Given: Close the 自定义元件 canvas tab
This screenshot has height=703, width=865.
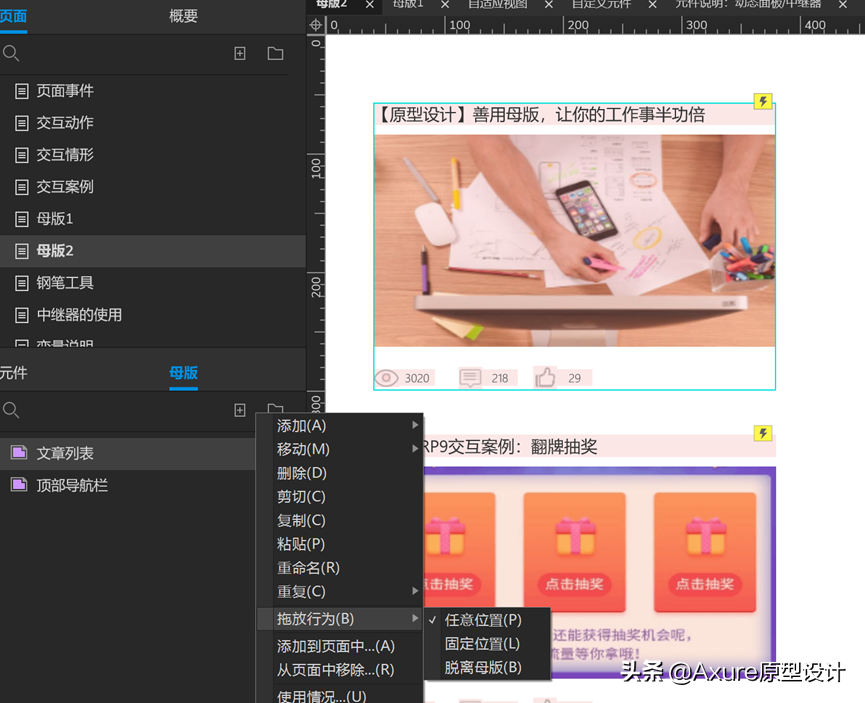Looking at the screenshot, I should [652, 5].
